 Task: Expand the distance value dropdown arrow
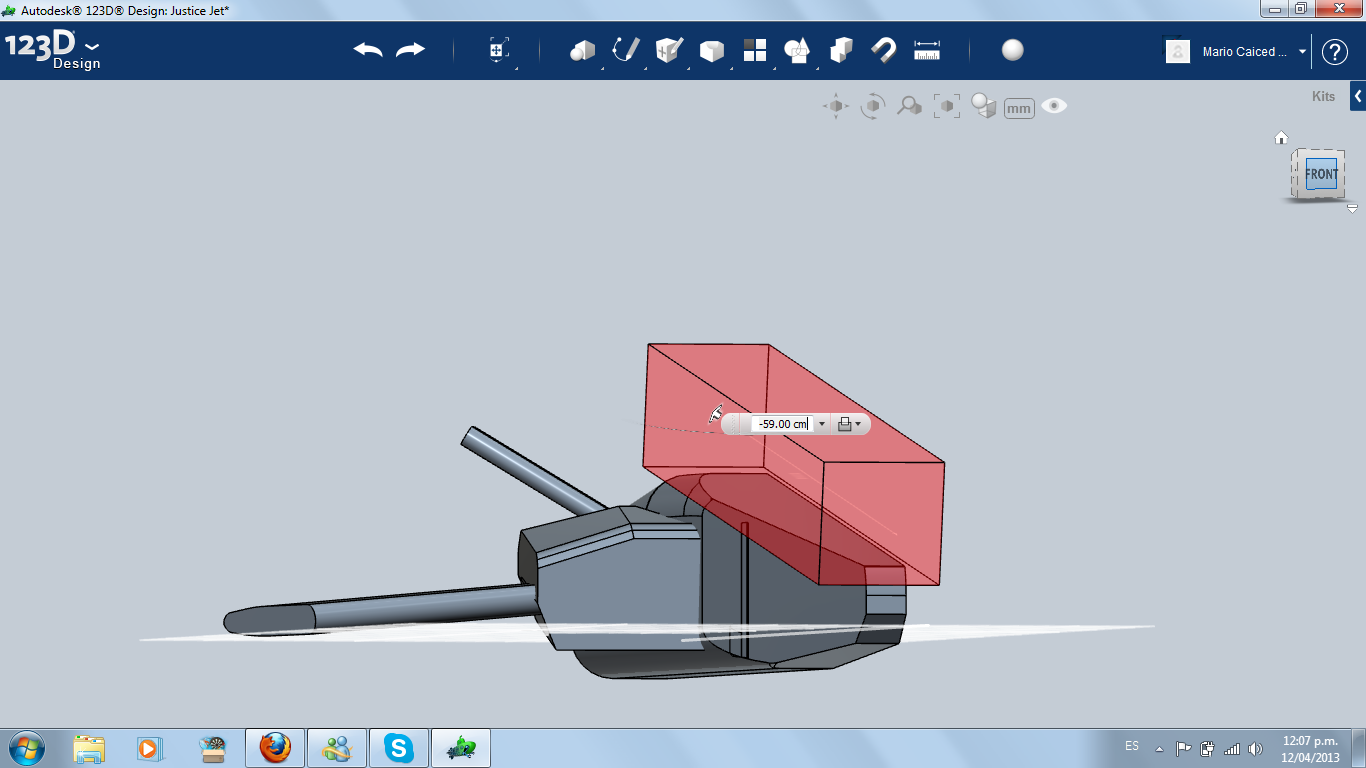tap(822, 424)
